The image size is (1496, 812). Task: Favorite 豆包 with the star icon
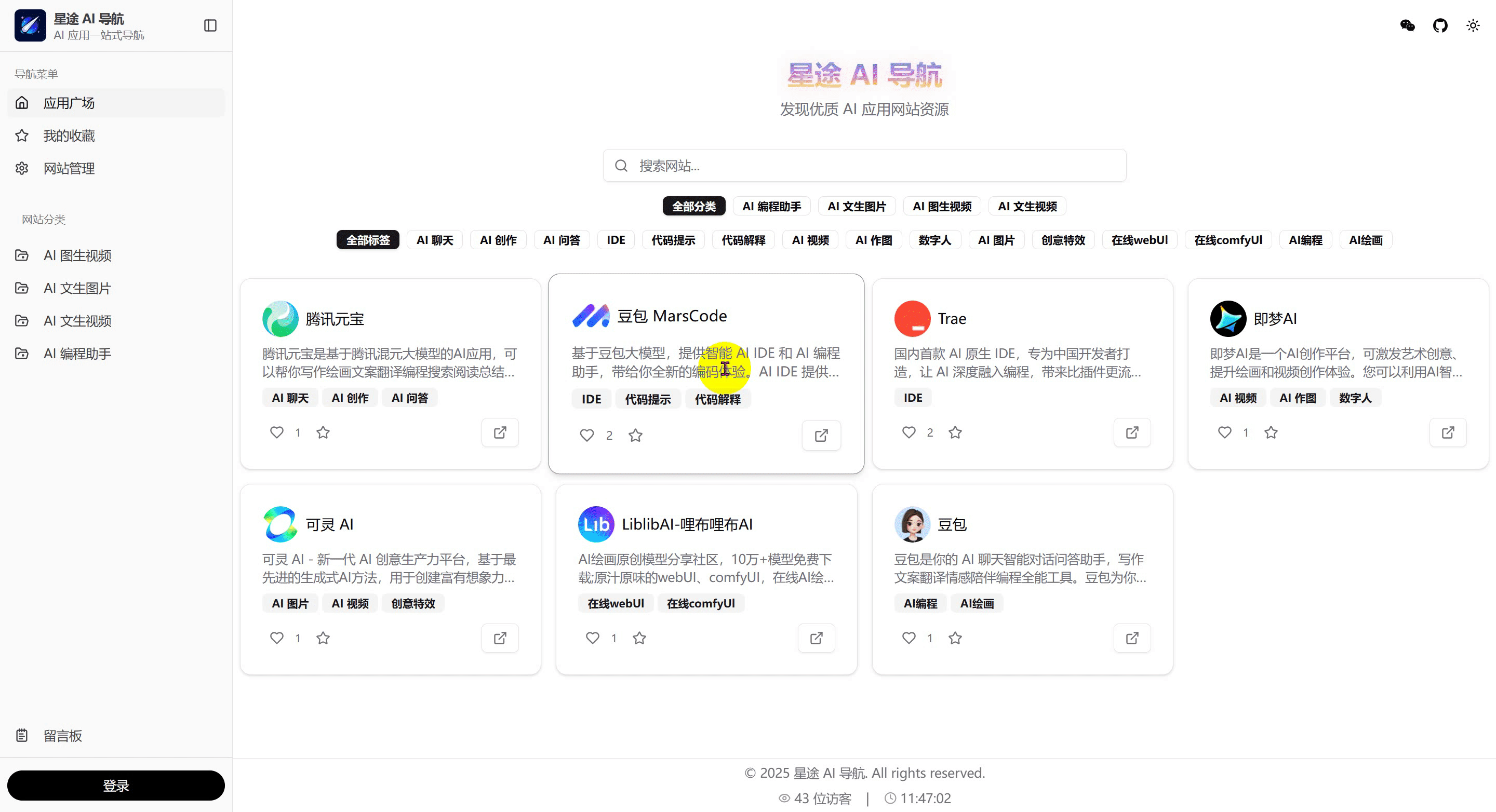[955, 638]
